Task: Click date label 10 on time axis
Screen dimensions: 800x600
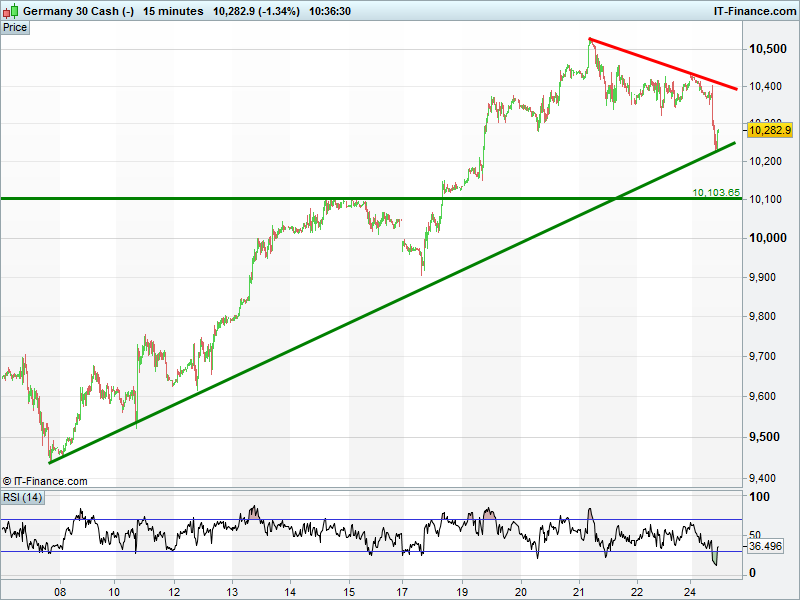Action: (114, 592)
